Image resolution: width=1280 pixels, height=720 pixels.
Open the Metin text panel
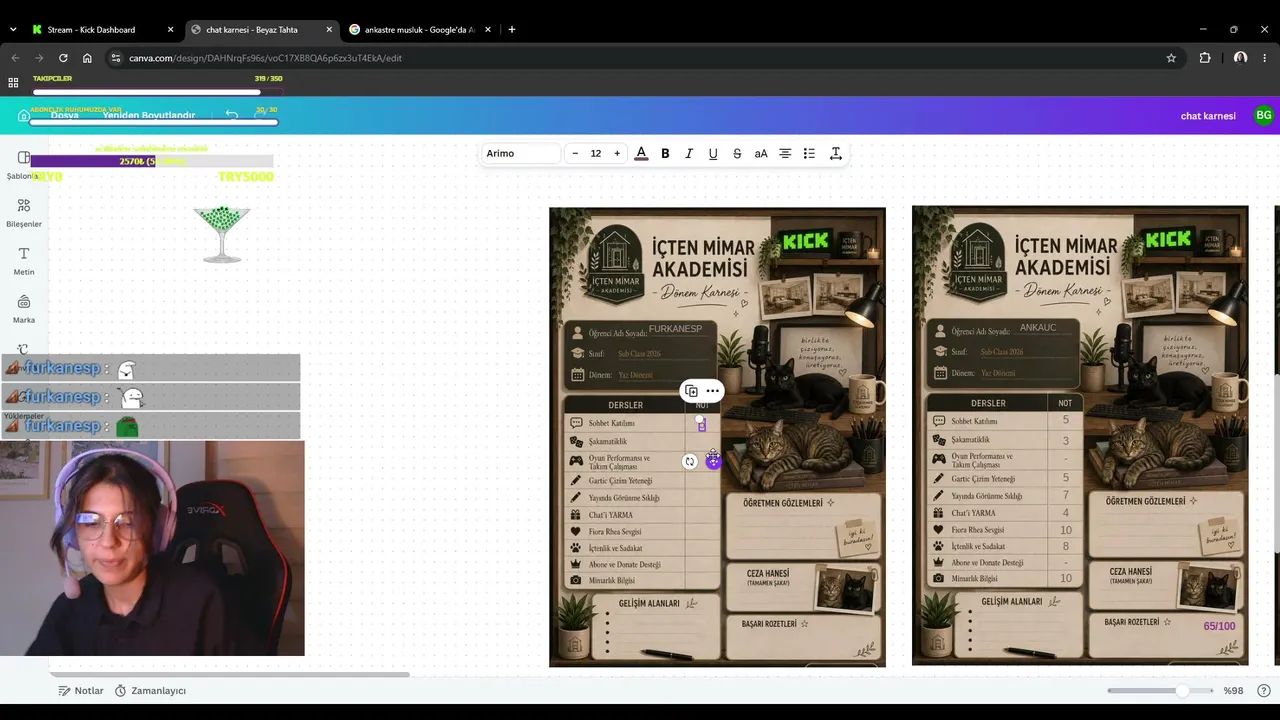pos(24,261)
